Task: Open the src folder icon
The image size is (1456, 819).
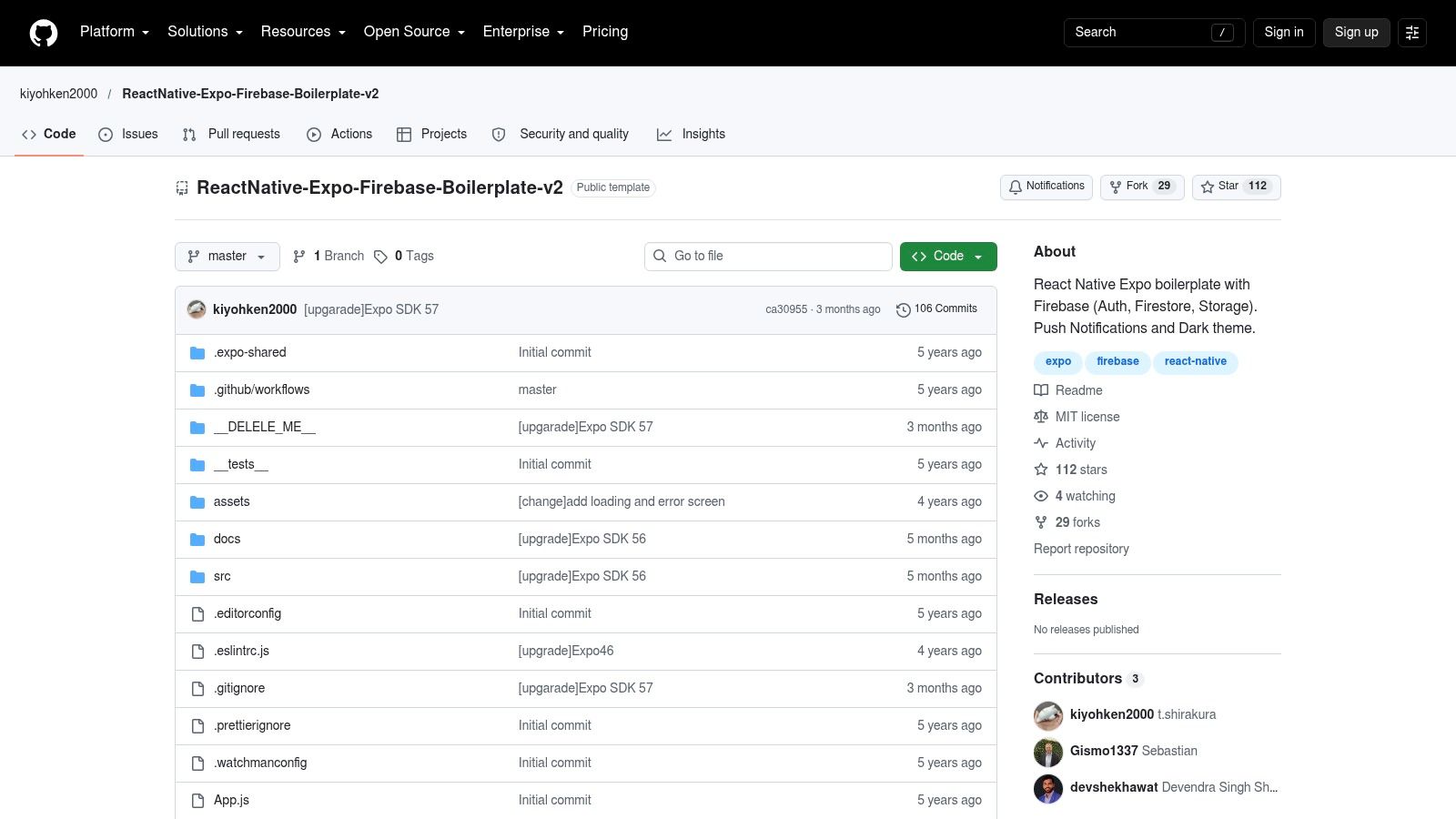Action: [x=197, y=577]
